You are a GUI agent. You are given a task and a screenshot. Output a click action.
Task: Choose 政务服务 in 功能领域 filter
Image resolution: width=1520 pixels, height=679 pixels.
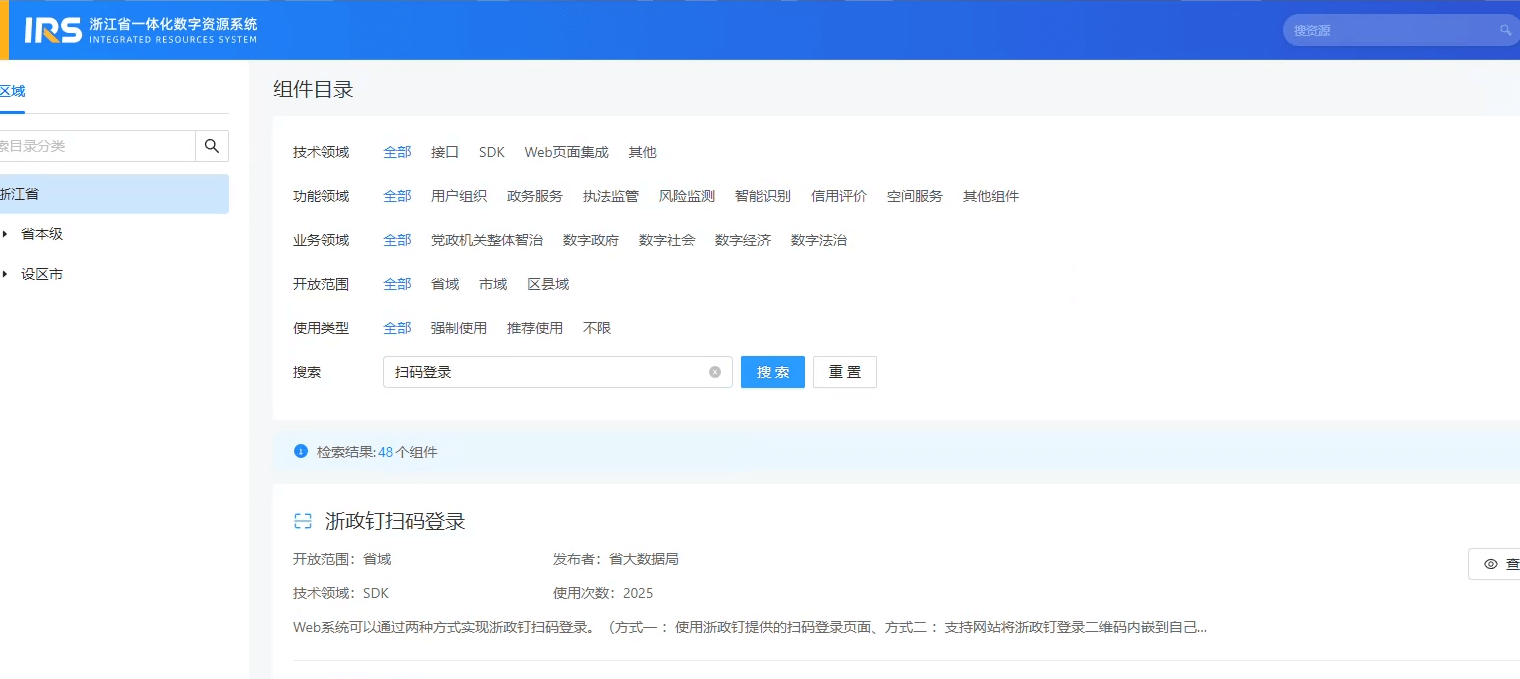click(534, 196)
